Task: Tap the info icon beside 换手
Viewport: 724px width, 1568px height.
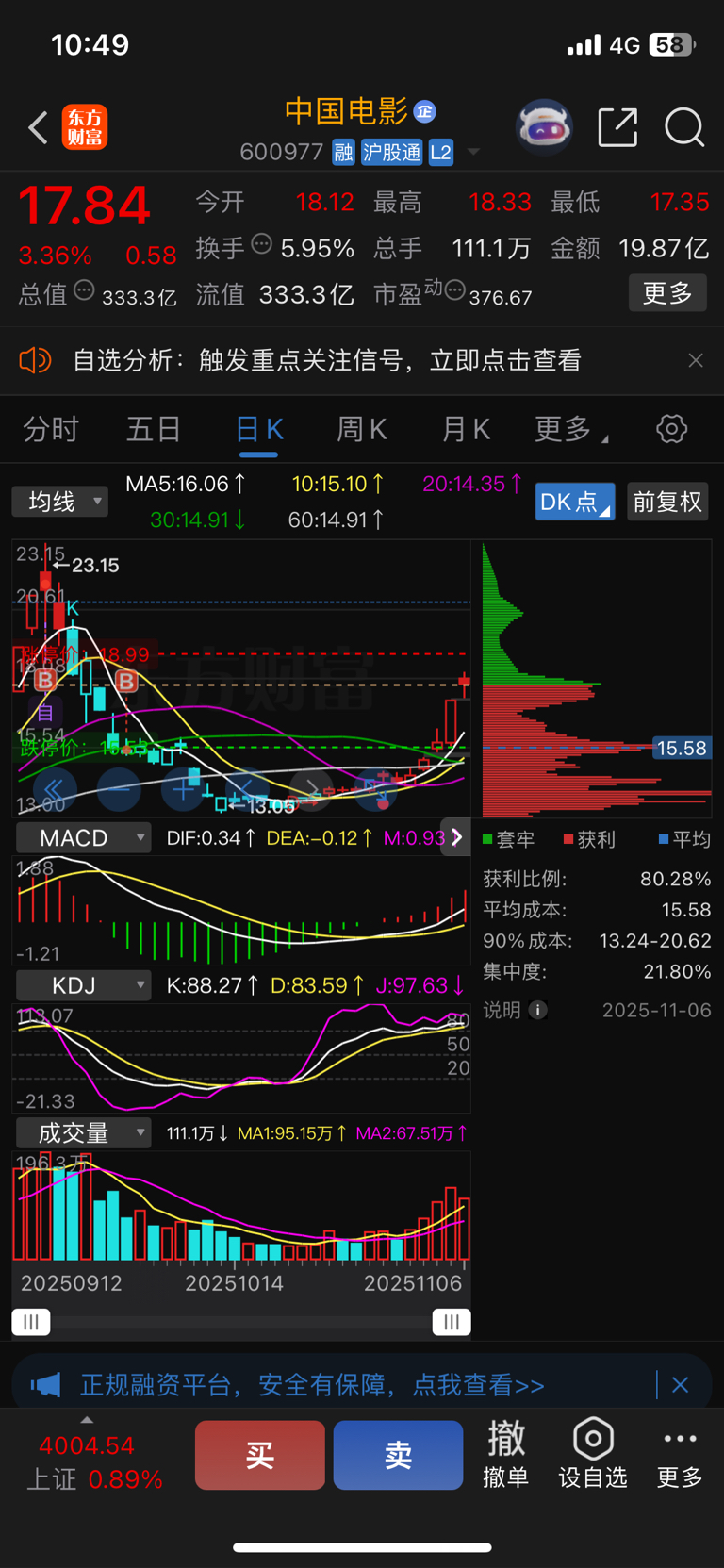Action: tap(262, 245)
